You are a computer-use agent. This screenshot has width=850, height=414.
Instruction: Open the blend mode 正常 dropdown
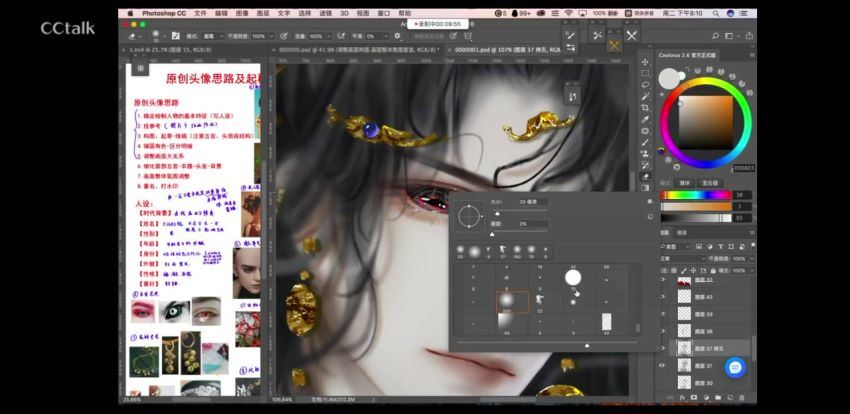681,259
